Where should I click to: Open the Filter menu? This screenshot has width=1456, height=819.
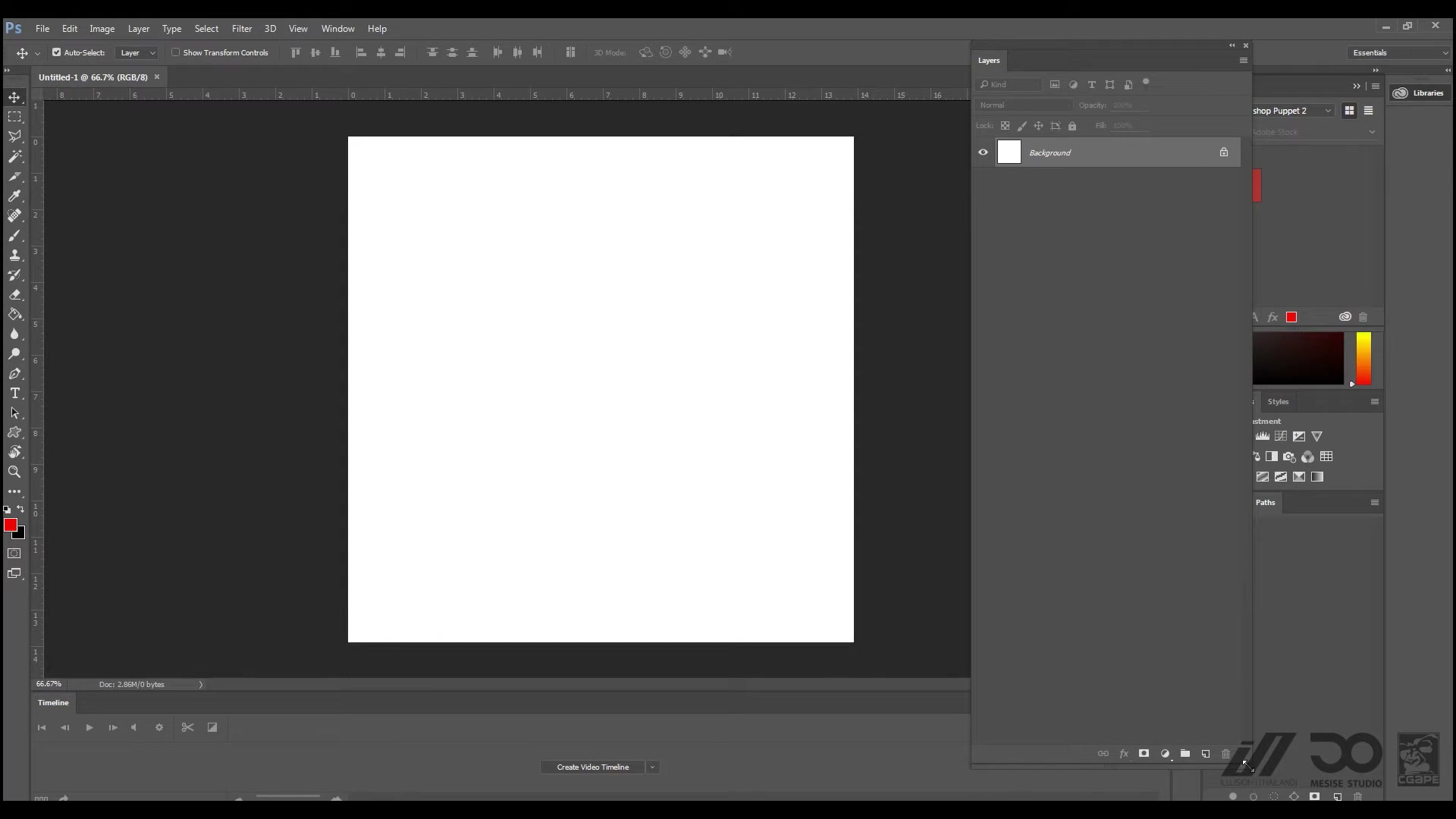click(x=242, y=28)
